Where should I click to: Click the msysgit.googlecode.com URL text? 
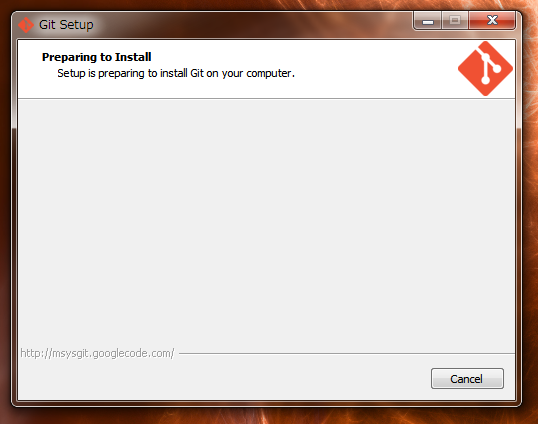(x=97, y=353)
